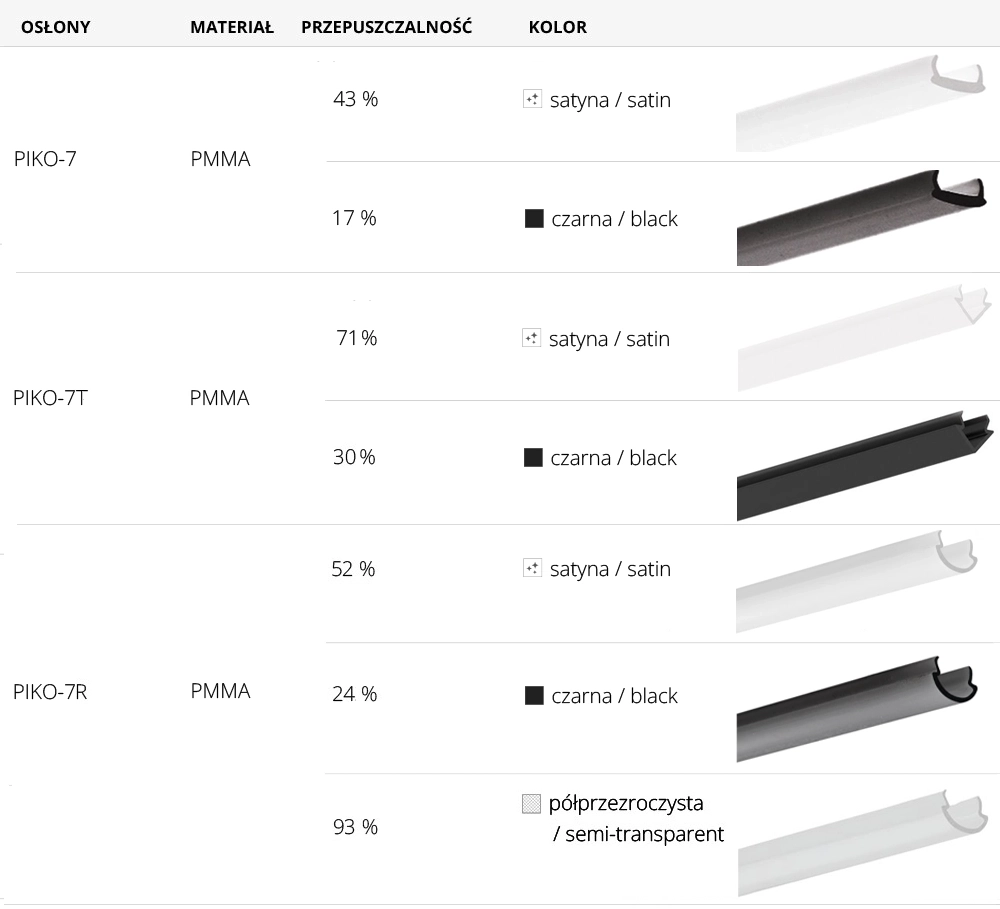The width and height of the screenshot is (1000, 909).
Task: Click the OSŁONY column header
Action: click(x=55, y=27)
